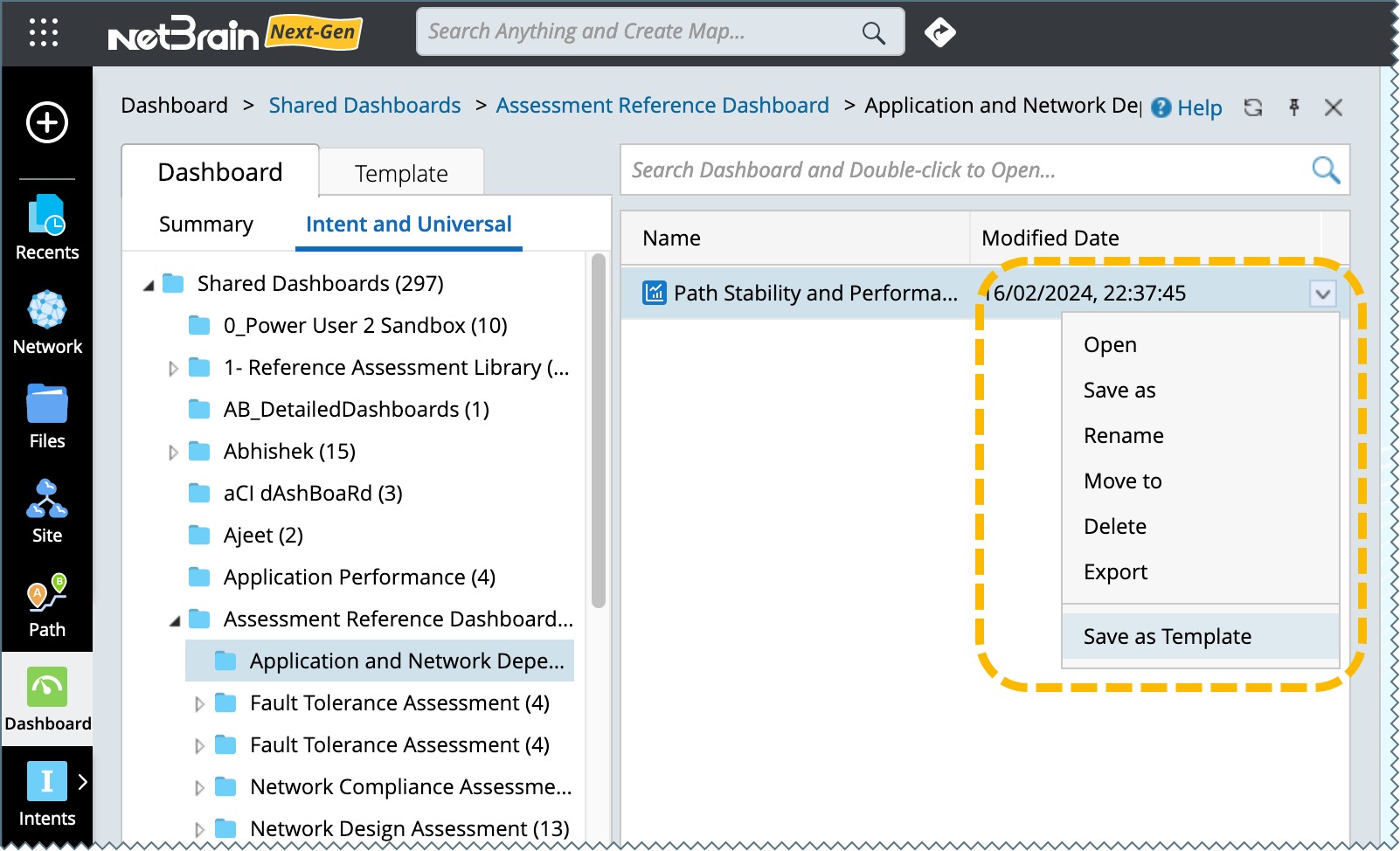This screenshot has height=851, width=1400.
Task: Open the Intents sidebar icon
Action: pos(47,792)
